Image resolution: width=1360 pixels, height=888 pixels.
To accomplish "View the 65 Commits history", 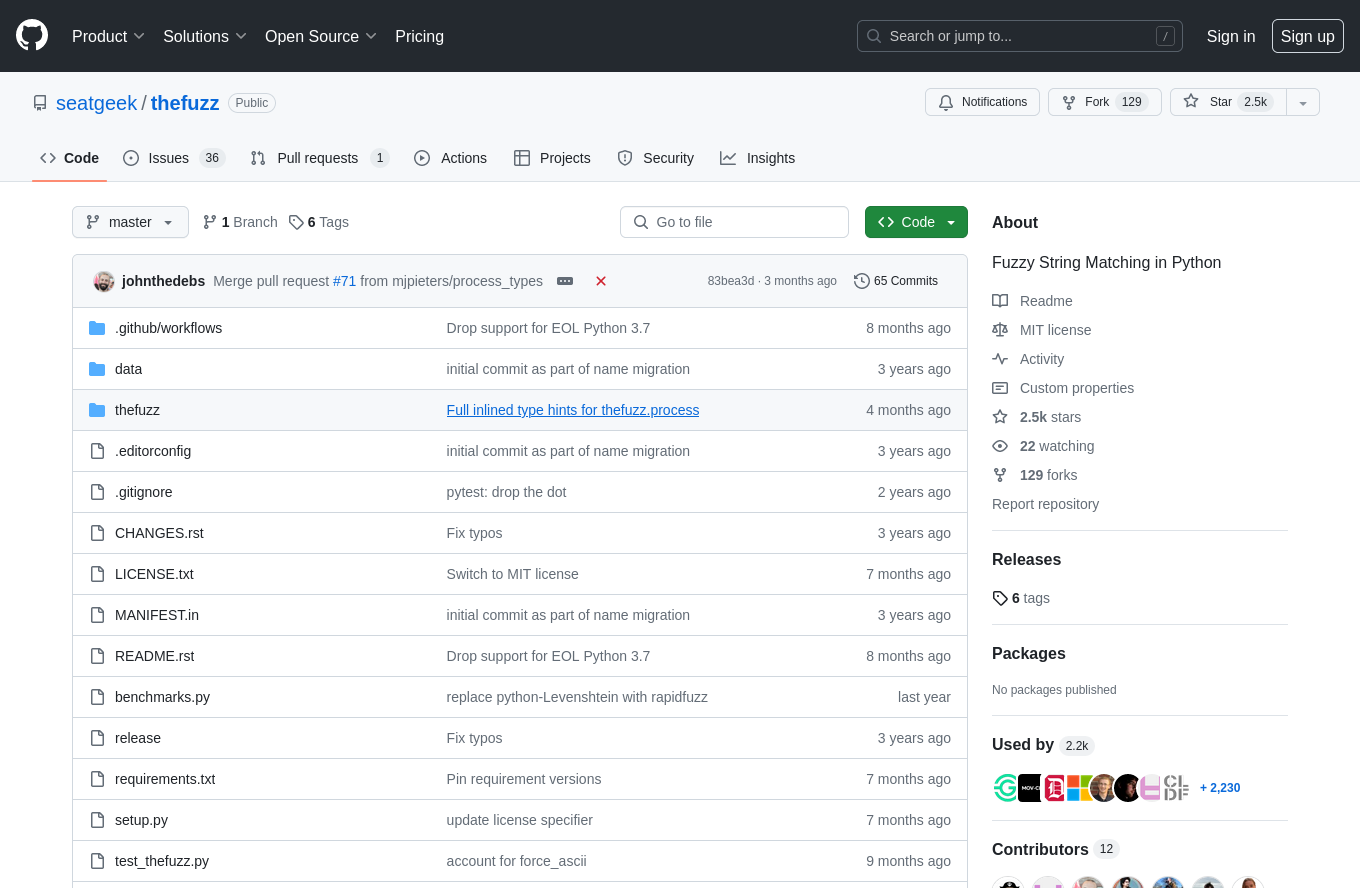I will (x=896, y=281).
